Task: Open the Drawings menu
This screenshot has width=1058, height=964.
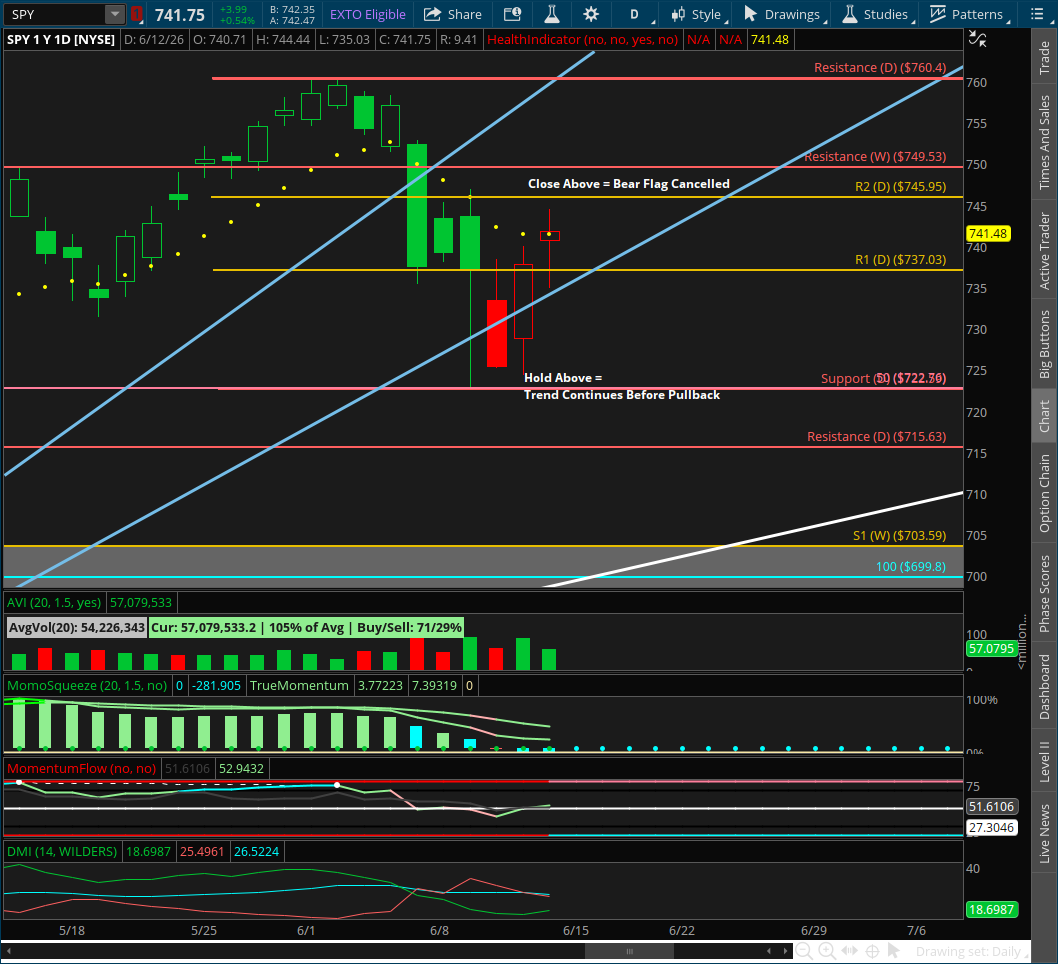Action: click(x=784, y=14)
